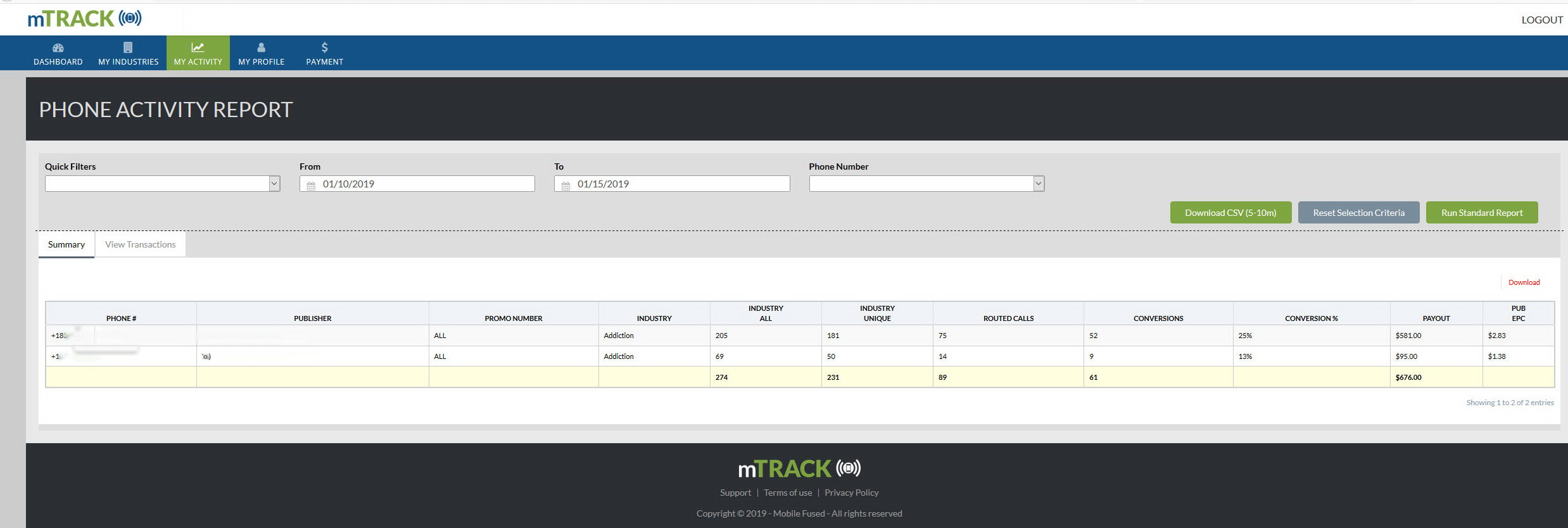Open the Phone Number dropdown
Viewport: 1568px width, 528px height.
point(1038,184)
